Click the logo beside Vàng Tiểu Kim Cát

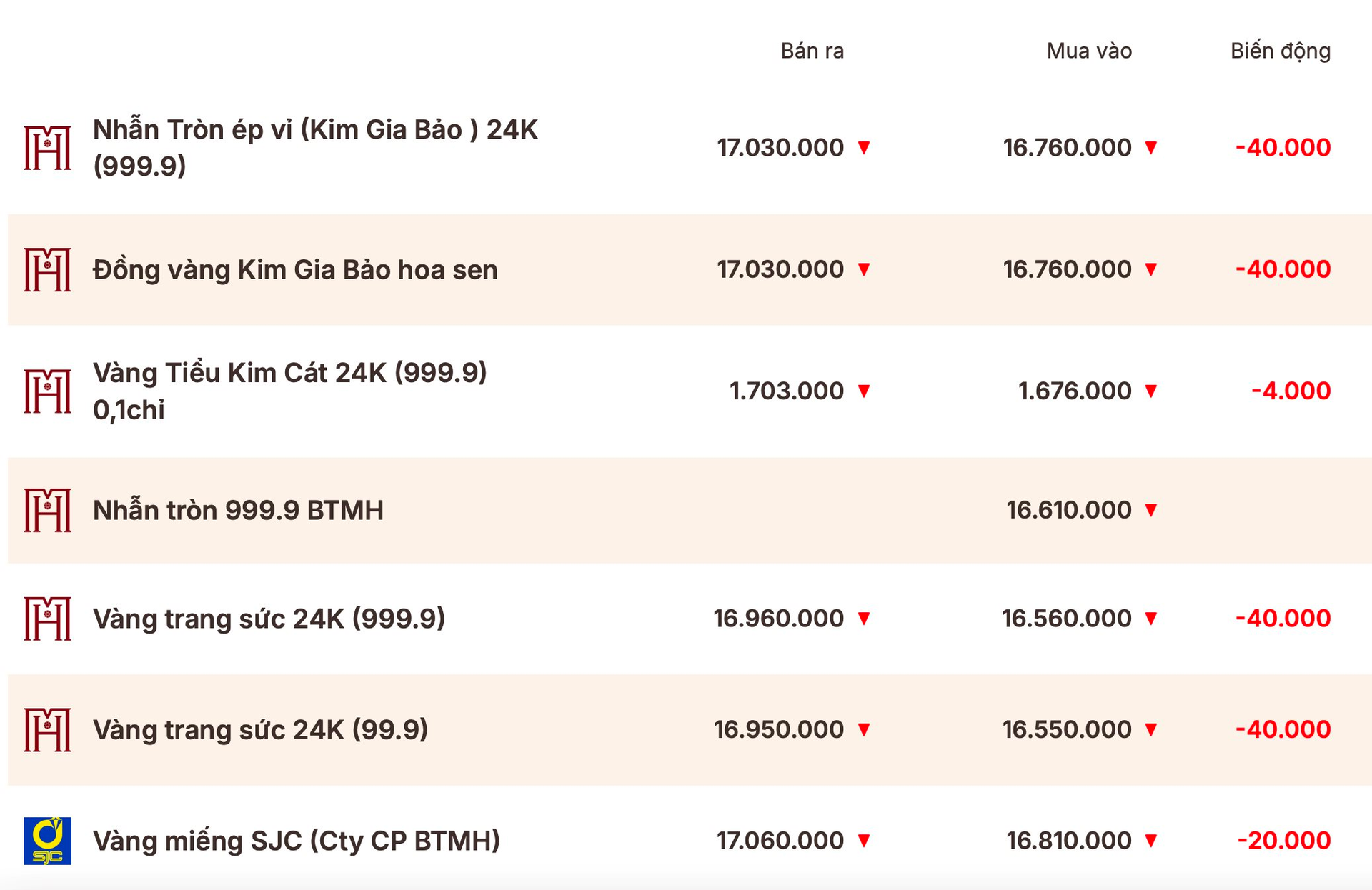(x=47, y=391)
